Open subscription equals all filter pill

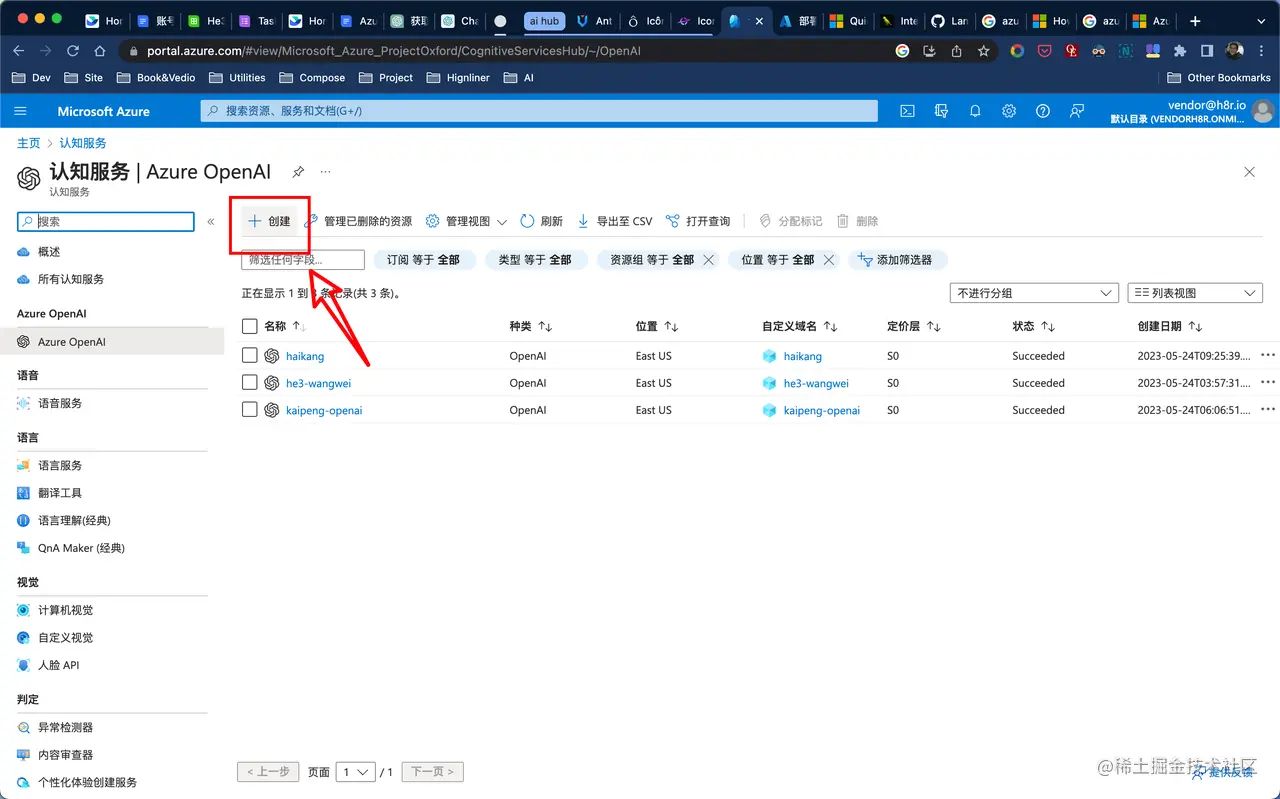coord(424,260)
